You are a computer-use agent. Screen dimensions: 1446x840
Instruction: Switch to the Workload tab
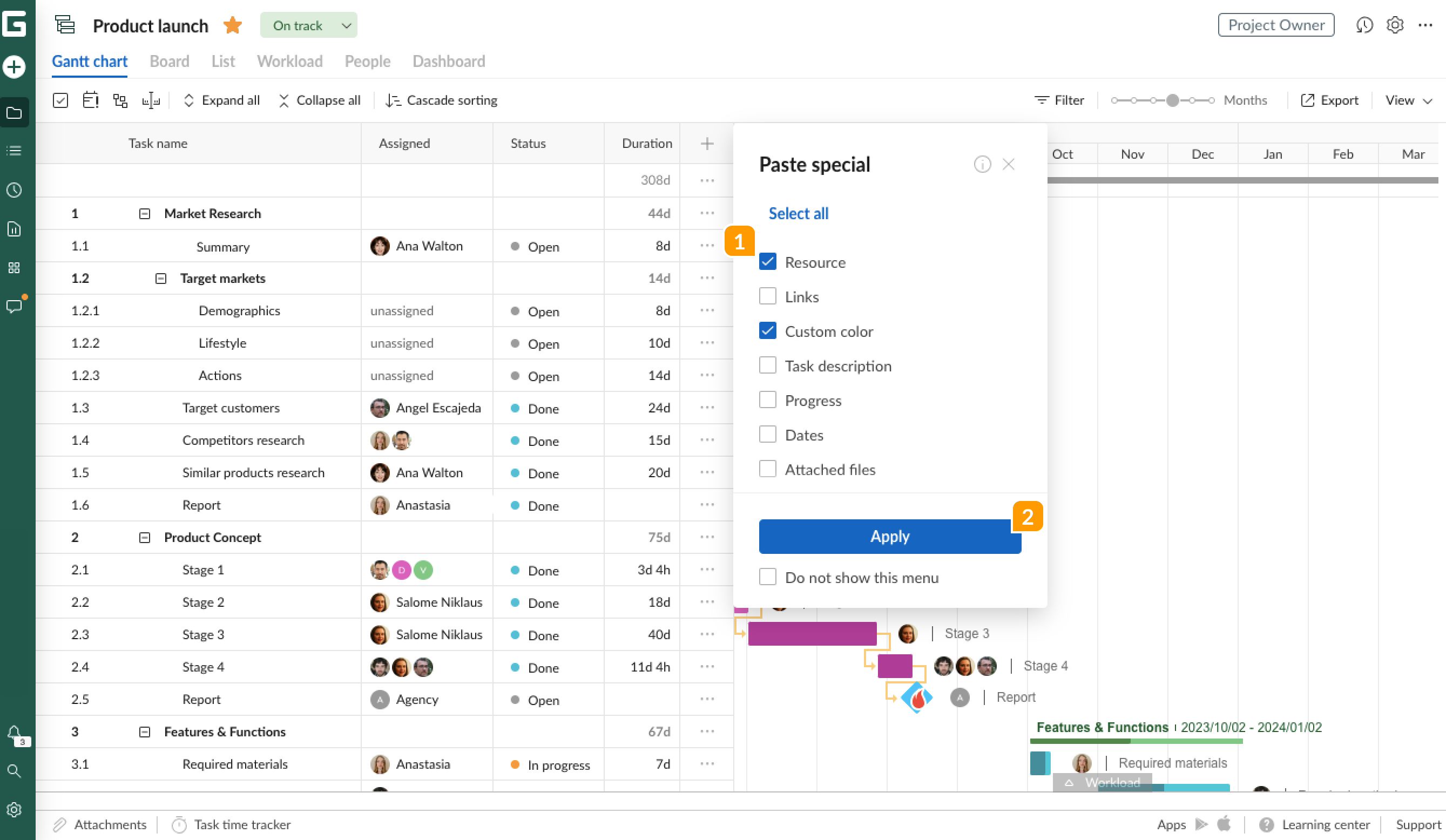tap(290, 61)
